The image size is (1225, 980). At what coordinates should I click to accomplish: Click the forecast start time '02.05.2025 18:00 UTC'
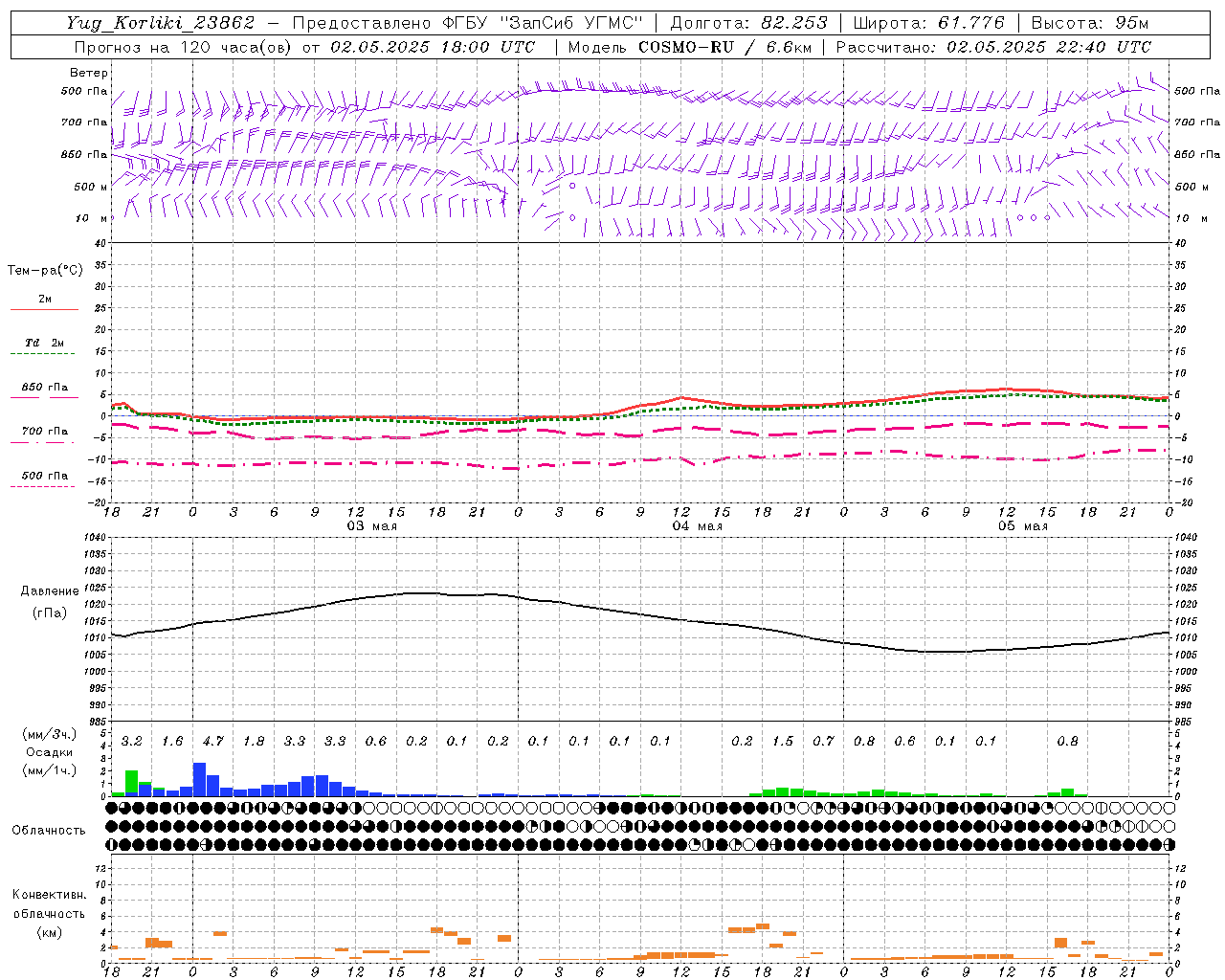(x=433, y=47)
